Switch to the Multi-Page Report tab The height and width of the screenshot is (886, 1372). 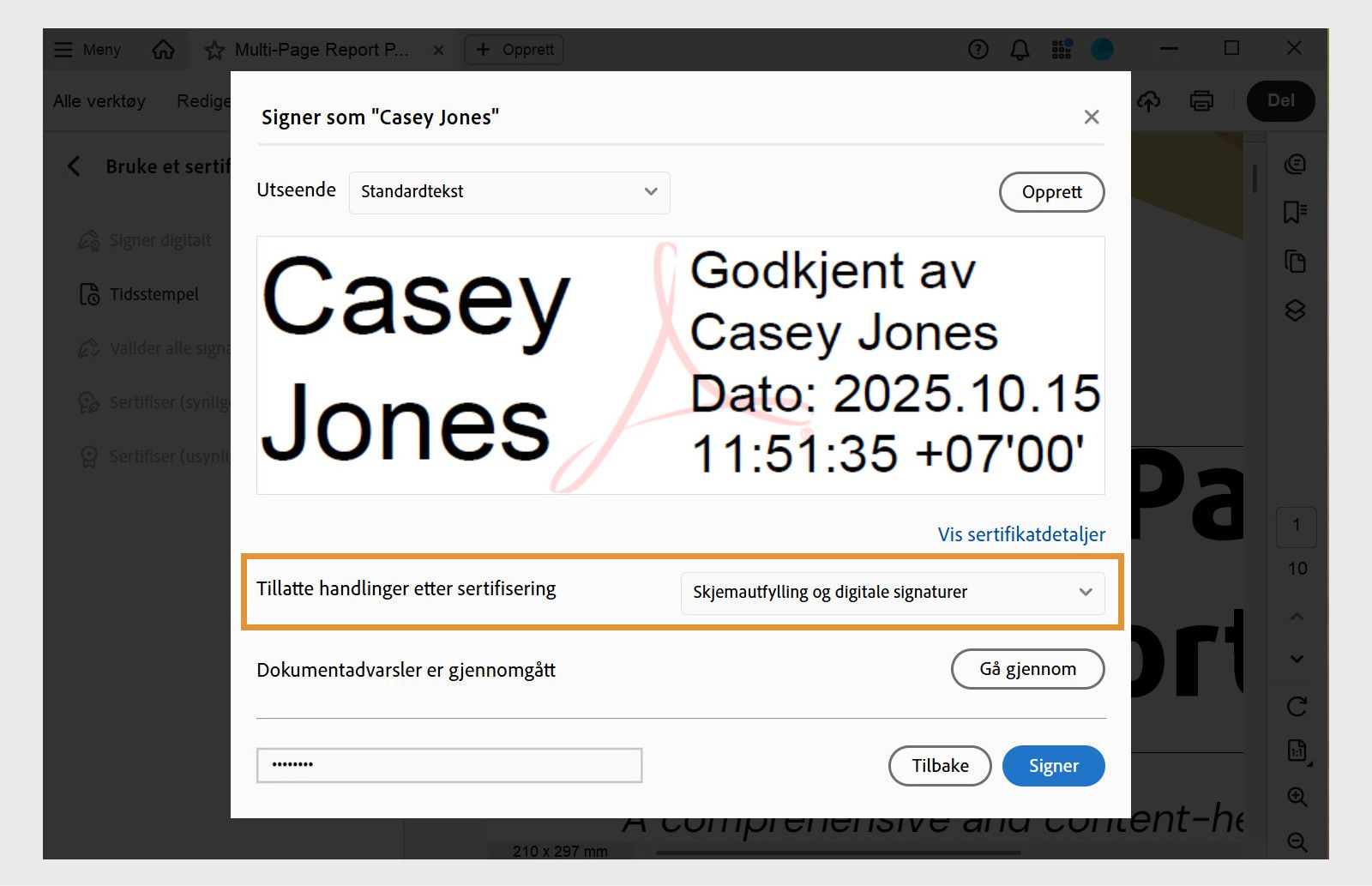322,49
